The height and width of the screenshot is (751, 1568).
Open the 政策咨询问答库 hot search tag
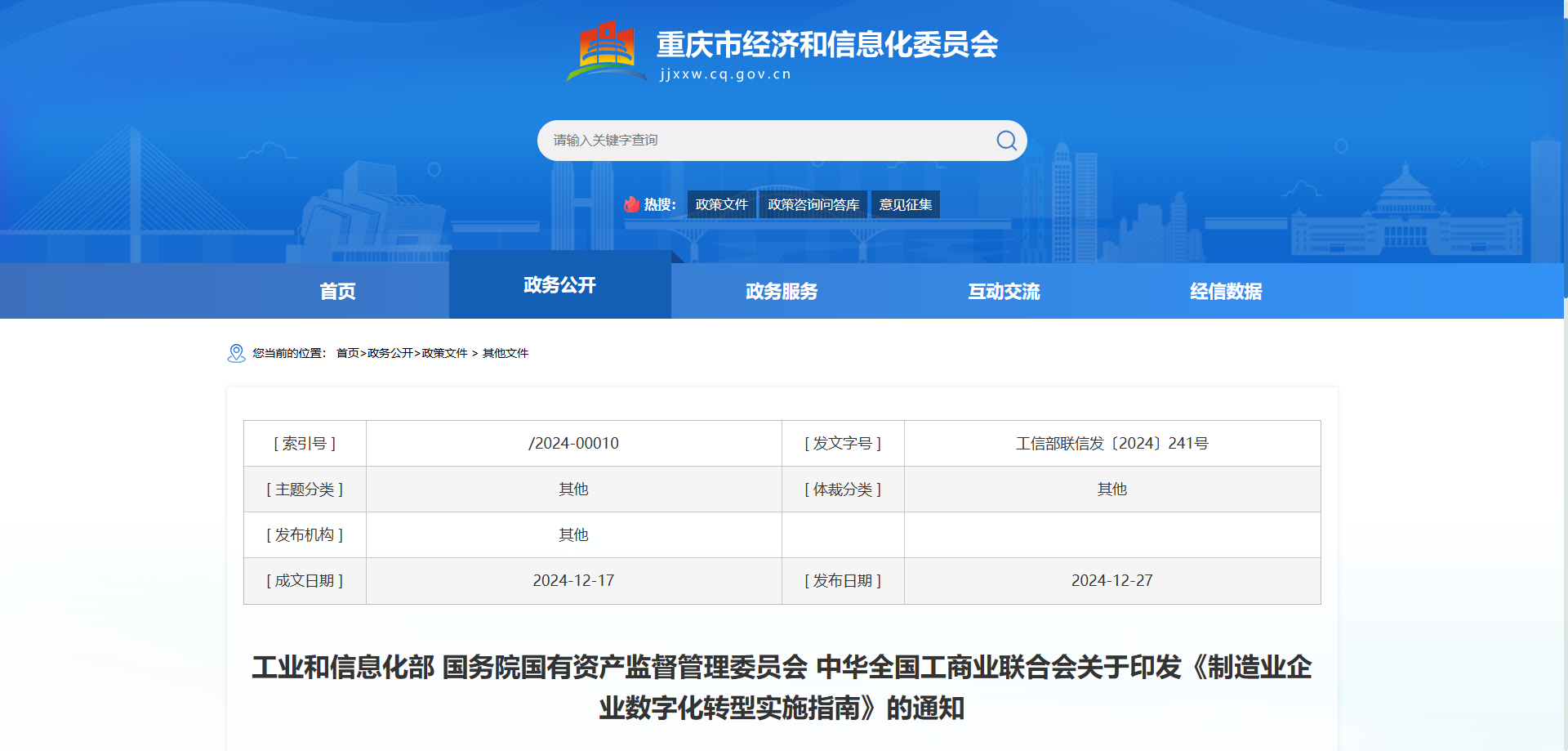[x=813, y=204]
